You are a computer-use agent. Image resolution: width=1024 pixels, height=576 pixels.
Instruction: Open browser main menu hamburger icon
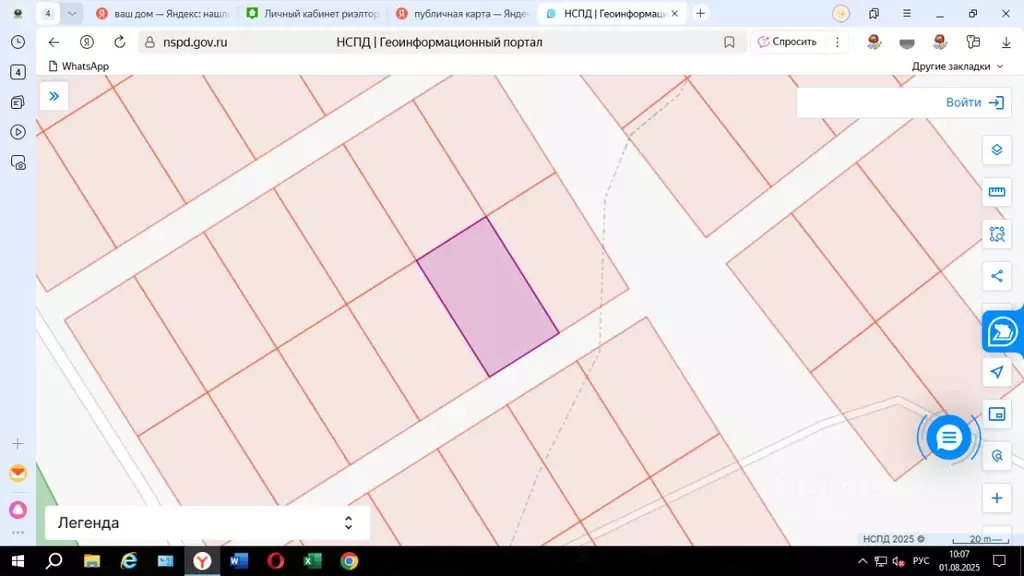[906, 13]
